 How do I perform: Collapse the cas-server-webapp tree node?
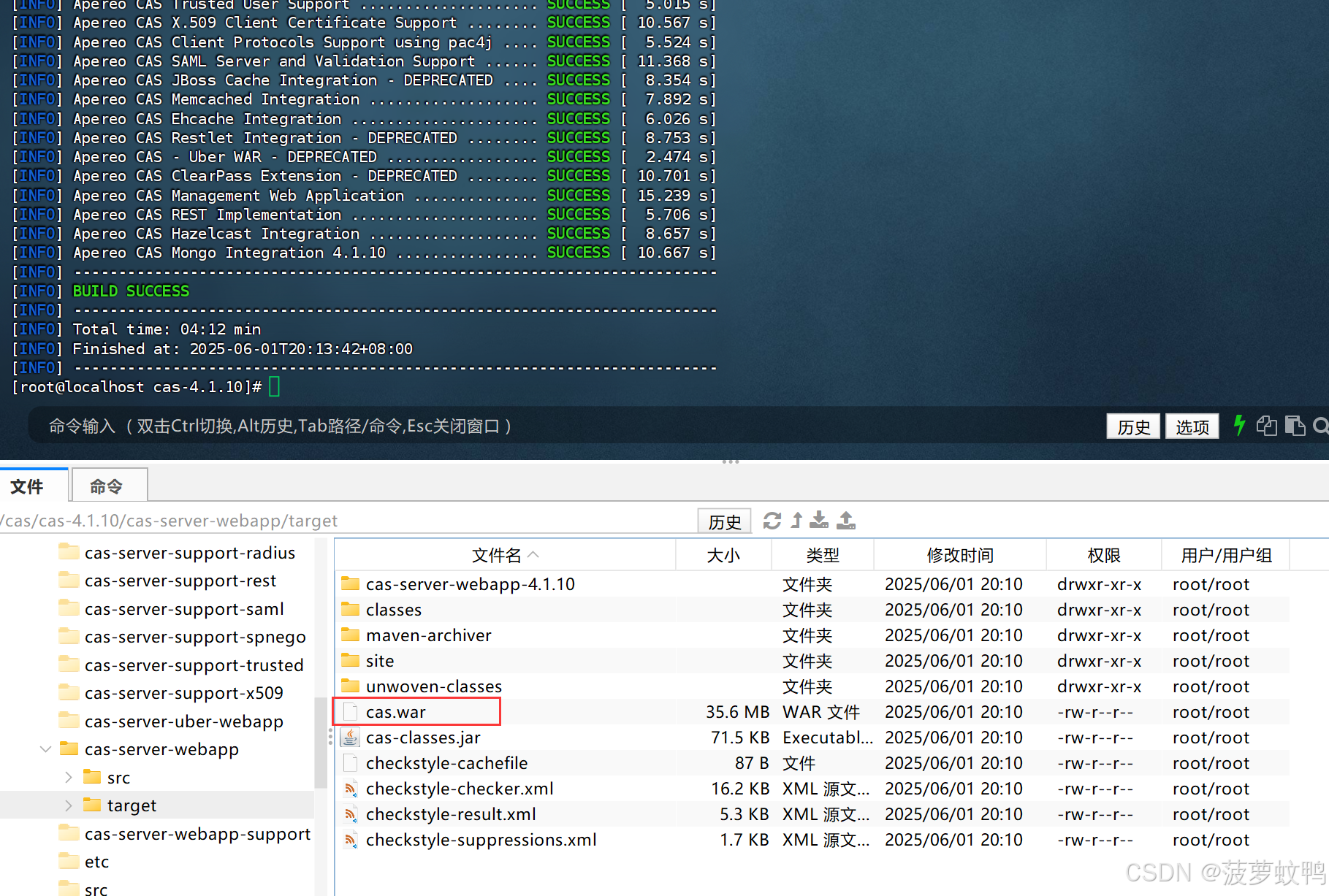(45, 749)
